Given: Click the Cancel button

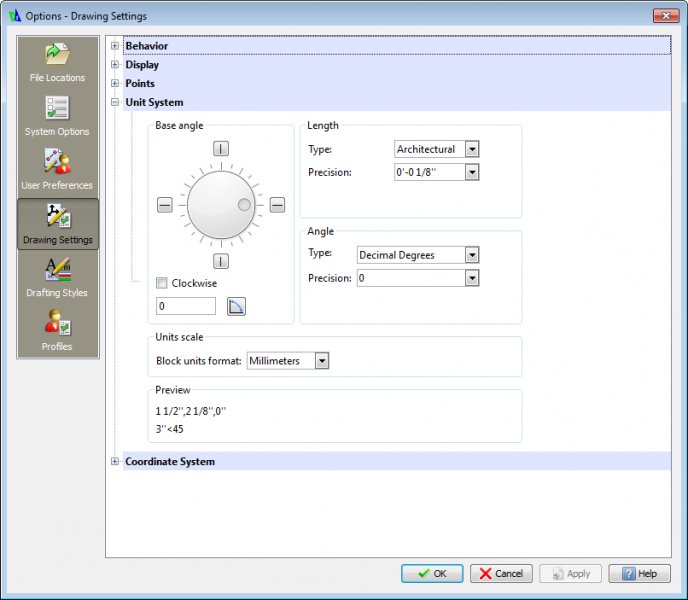Looking at the screenshot, I should [x=501, y=574].
